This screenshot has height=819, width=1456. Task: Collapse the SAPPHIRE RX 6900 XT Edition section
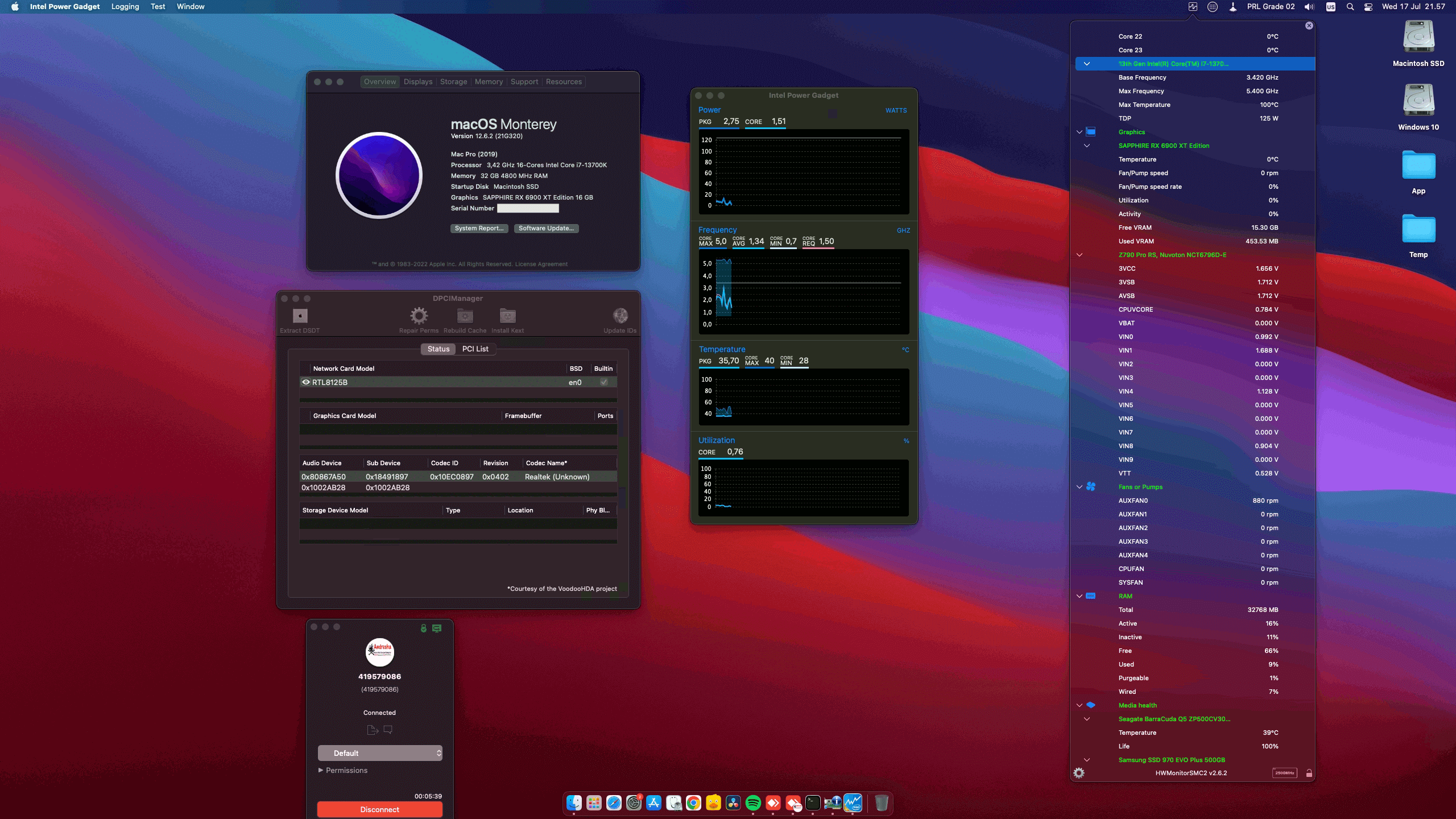click(x=1088, y=146)
